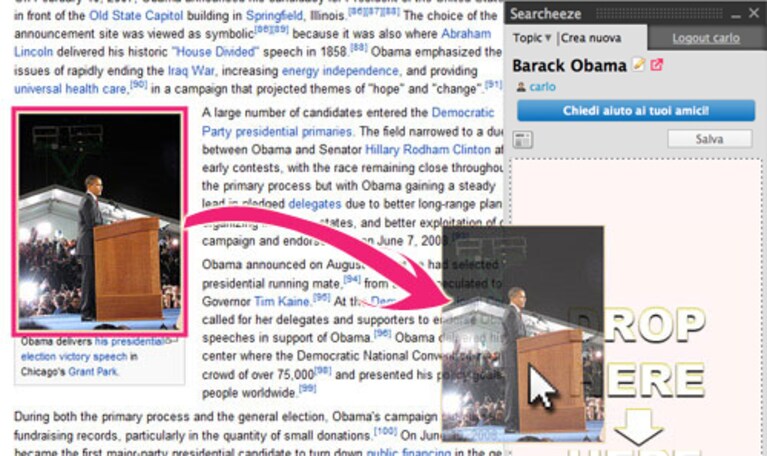Click the Chiedi aiuto ai tuoi amici button
The height and width of the screenshot is (456, 767).
[636, 111]
